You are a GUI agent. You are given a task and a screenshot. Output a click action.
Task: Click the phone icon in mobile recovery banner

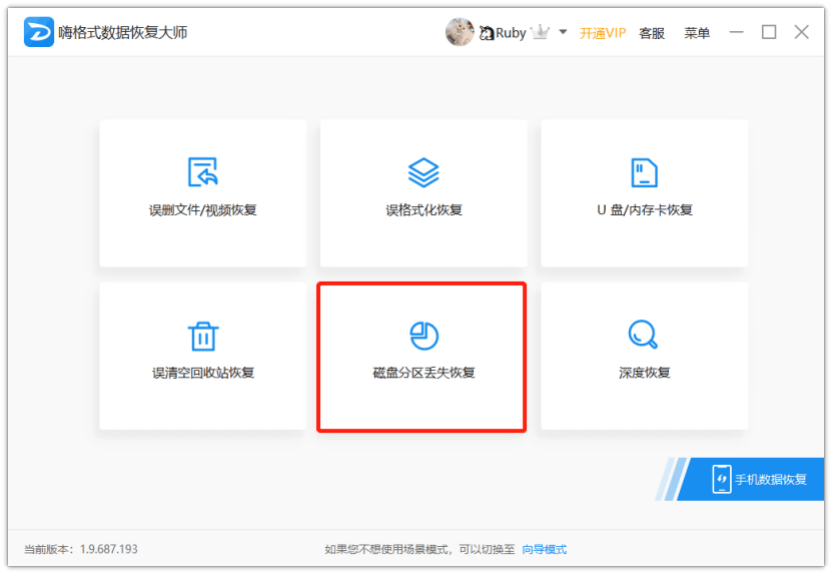click(722, 479)
